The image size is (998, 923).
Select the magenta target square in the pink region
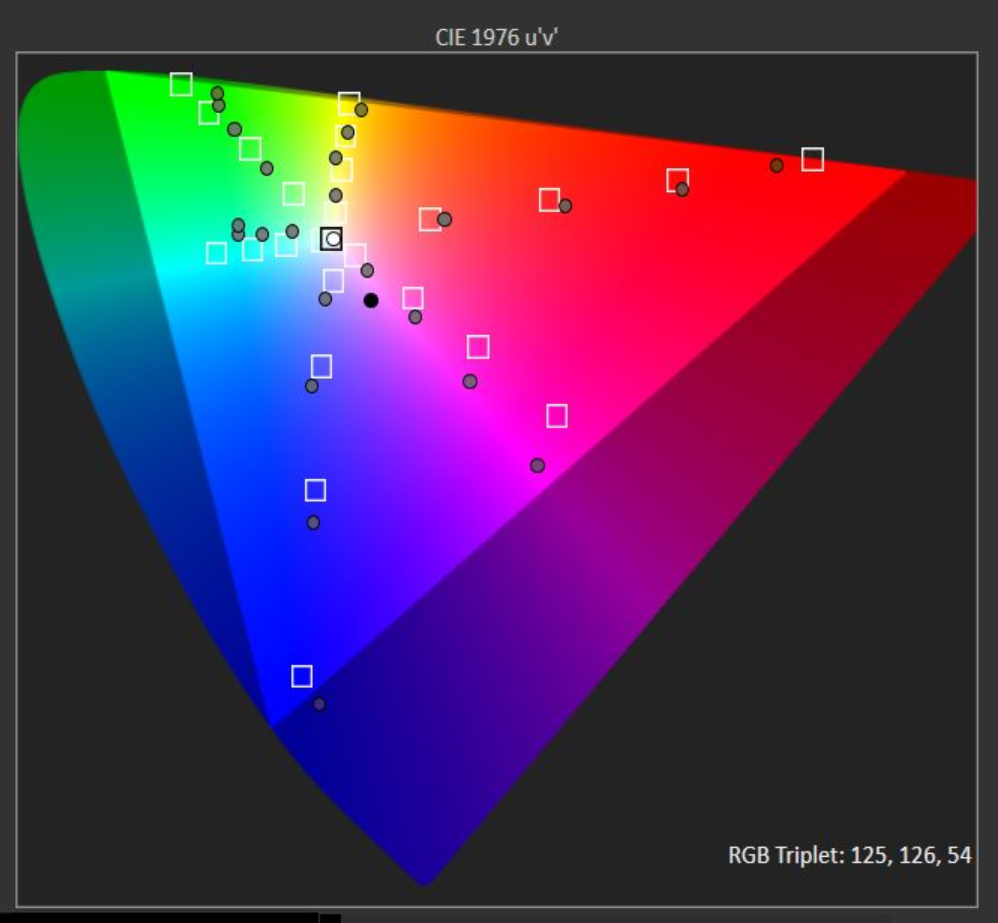point(557,416)
